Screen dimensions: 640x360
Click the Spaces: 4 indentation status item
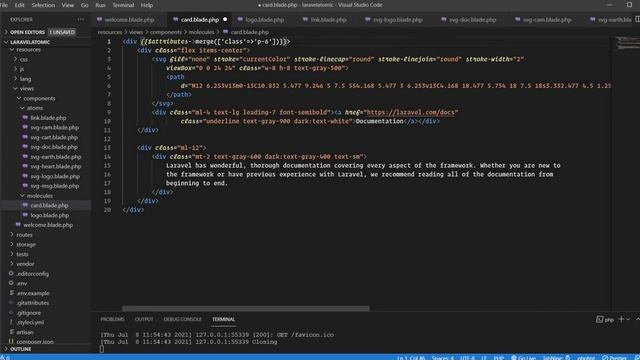click(442, 358)
